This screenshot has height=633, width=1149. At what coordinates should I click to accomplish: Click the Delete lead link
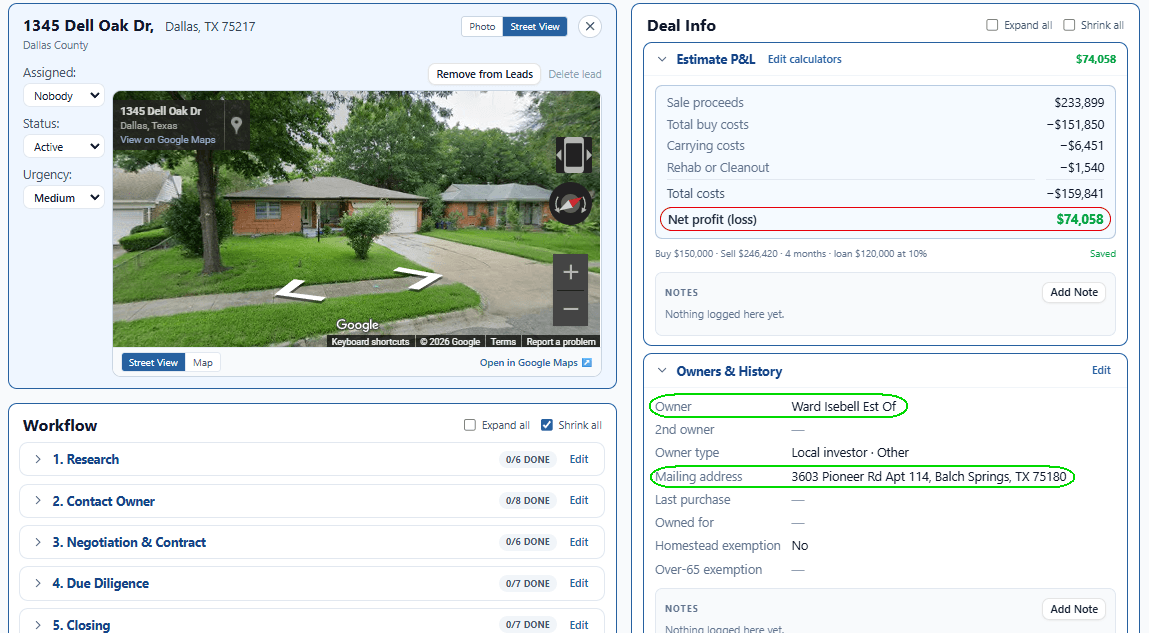[x=574, y=74]
